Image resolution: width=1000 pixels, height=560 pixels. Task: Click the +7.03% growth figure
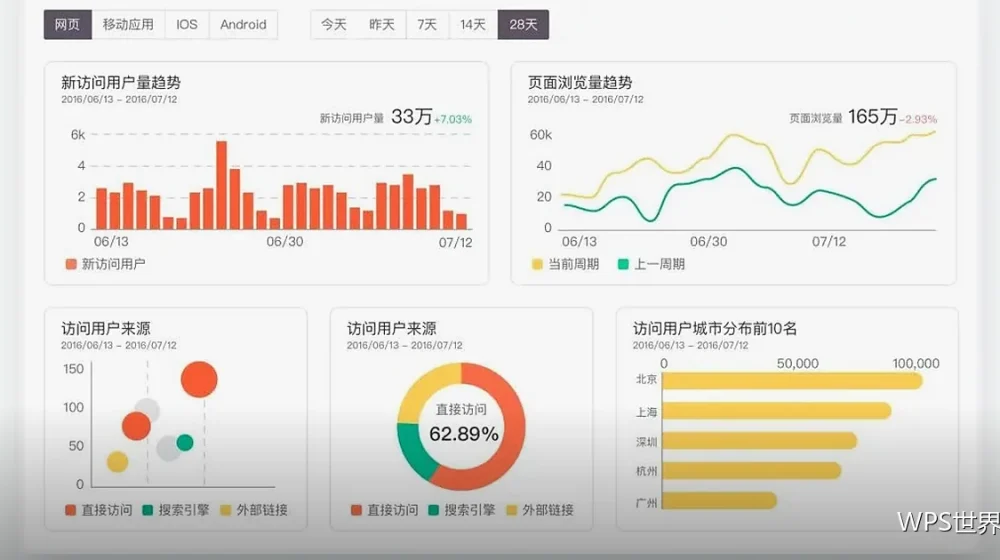(x=453, y=119)
